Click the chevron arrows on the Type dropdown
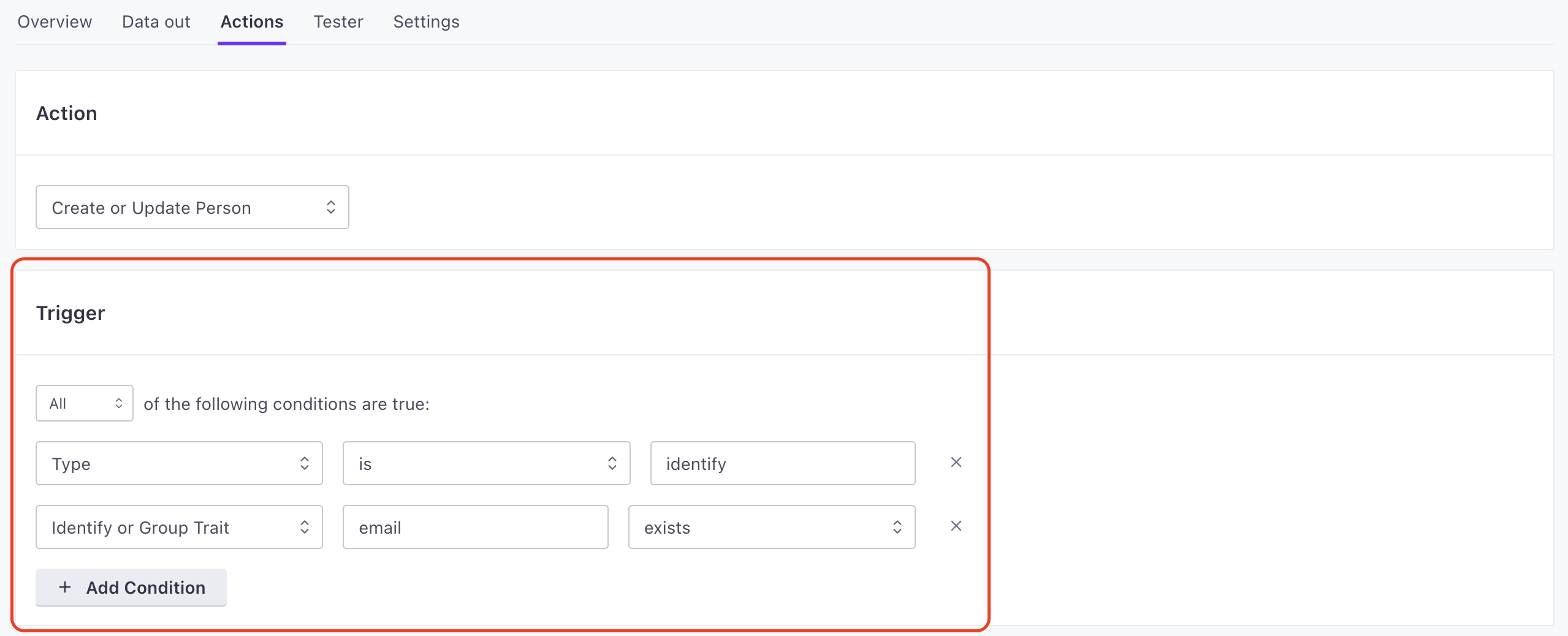Image resolution: width=1568 pixels, height=636 pixels. [x=305, y=464]
